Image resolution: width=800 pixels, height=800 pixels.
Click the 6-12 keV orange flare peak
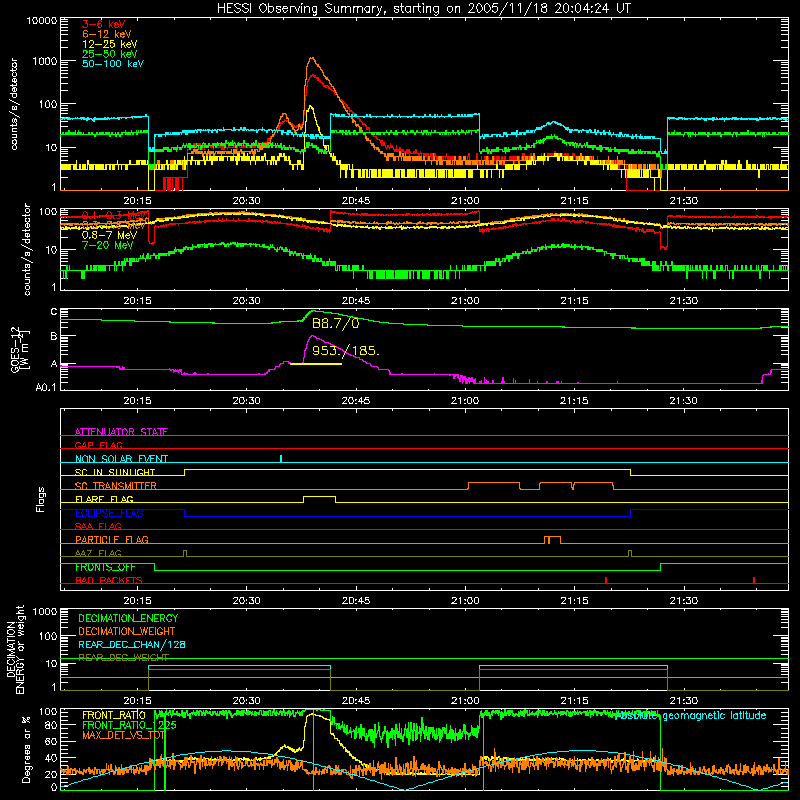[312, 59]
